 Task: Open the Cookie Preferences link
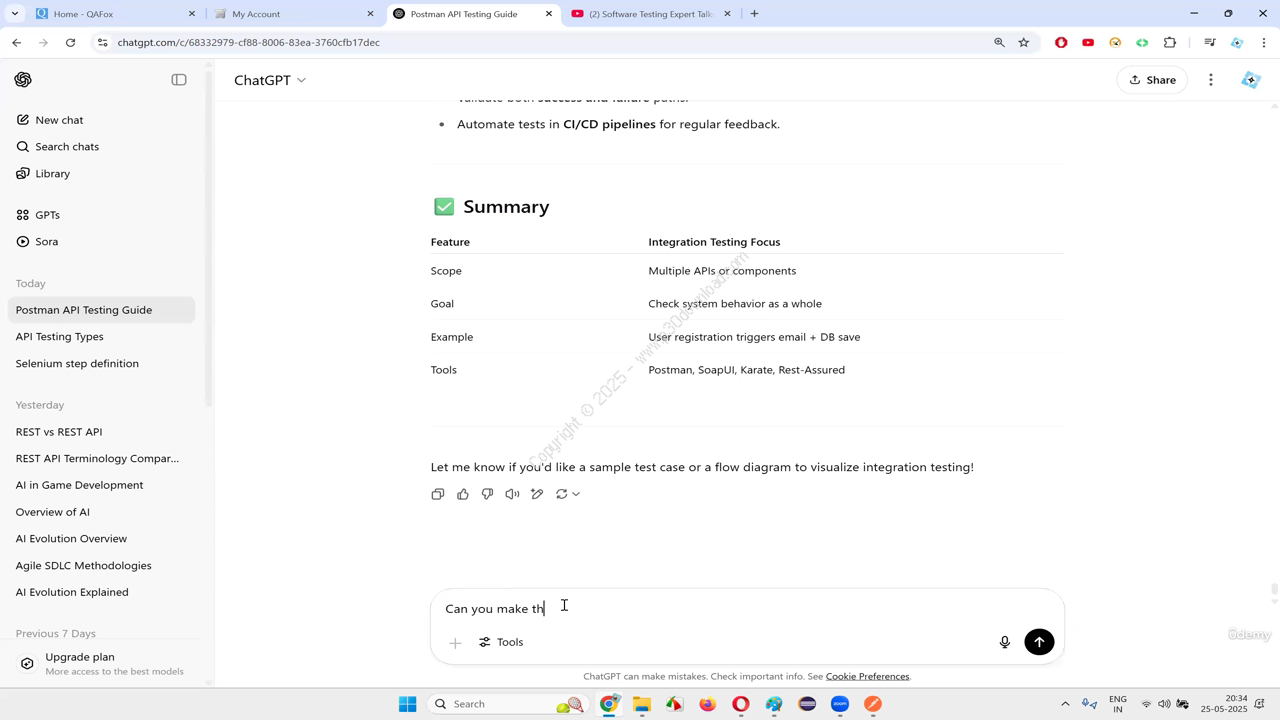tap(867, 677)
